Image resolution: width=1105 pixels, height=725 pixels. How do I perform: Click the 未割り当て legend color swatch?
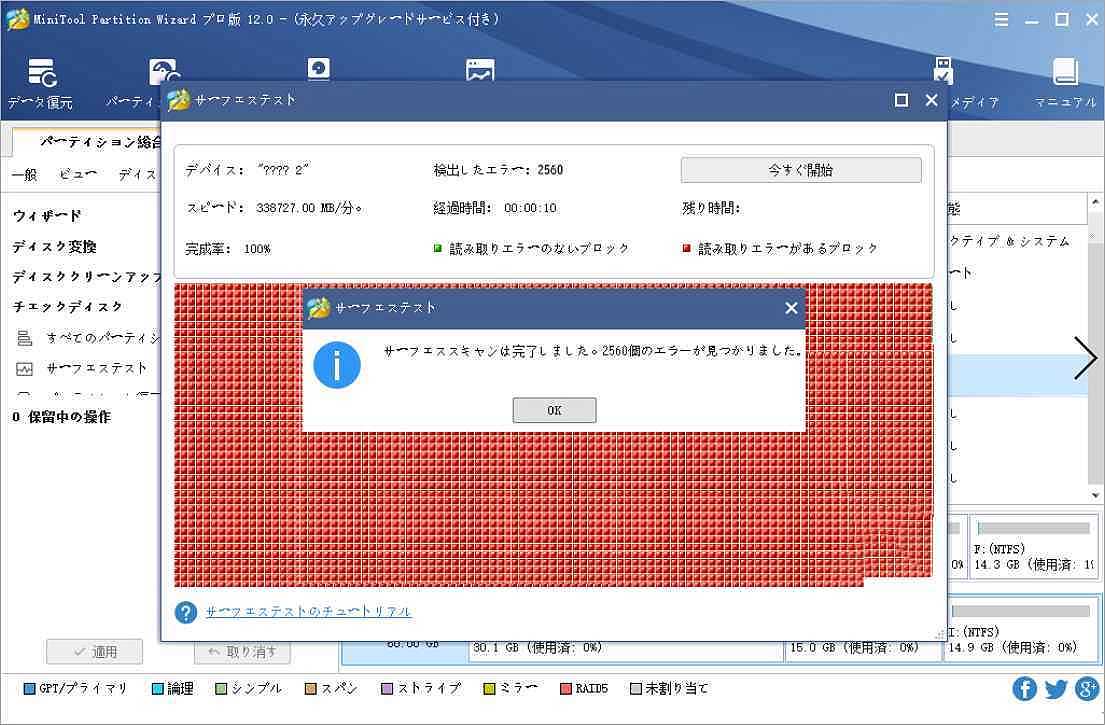click(635, 689)
